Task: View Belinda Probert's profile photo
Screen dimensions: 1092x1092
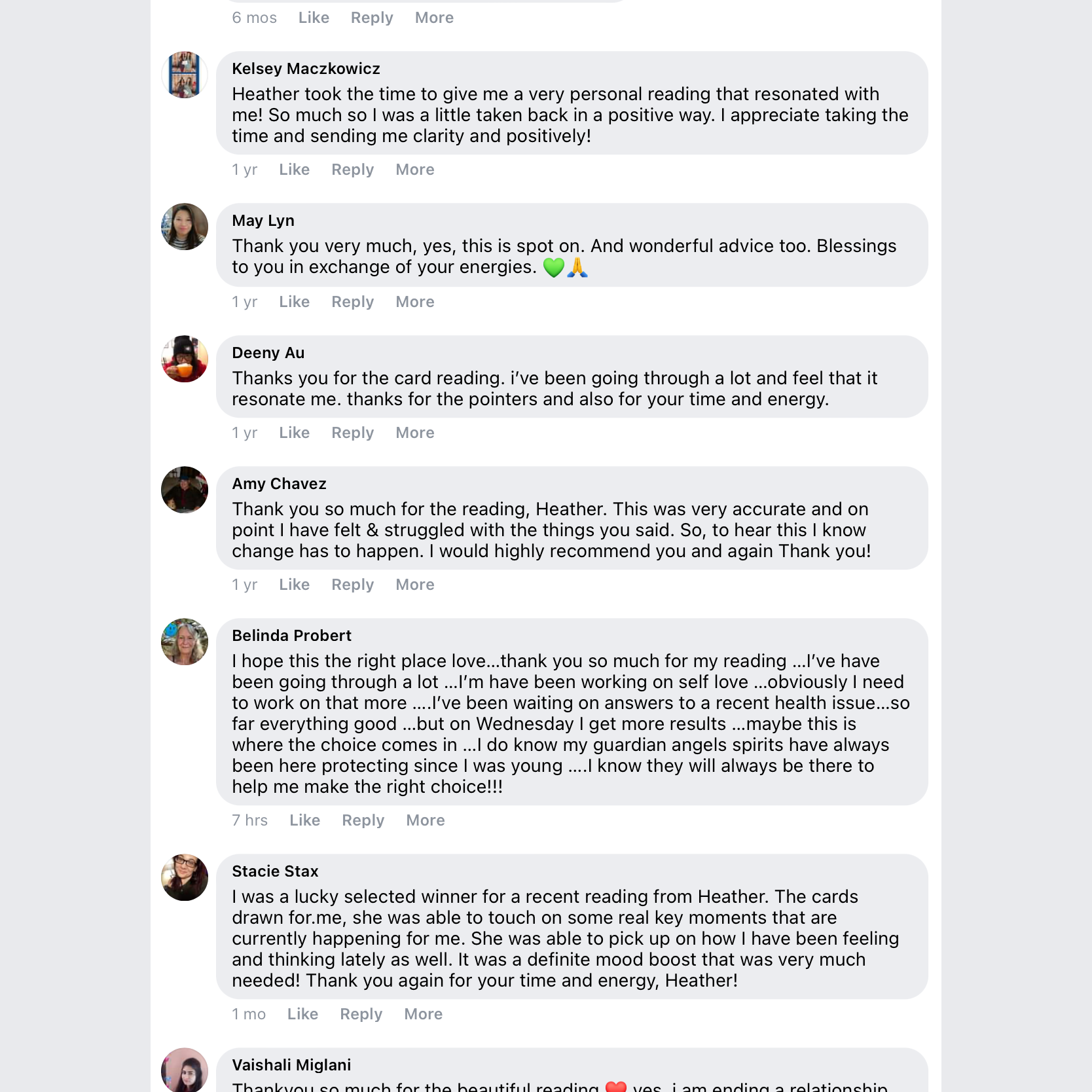Action: pos(185,642)
